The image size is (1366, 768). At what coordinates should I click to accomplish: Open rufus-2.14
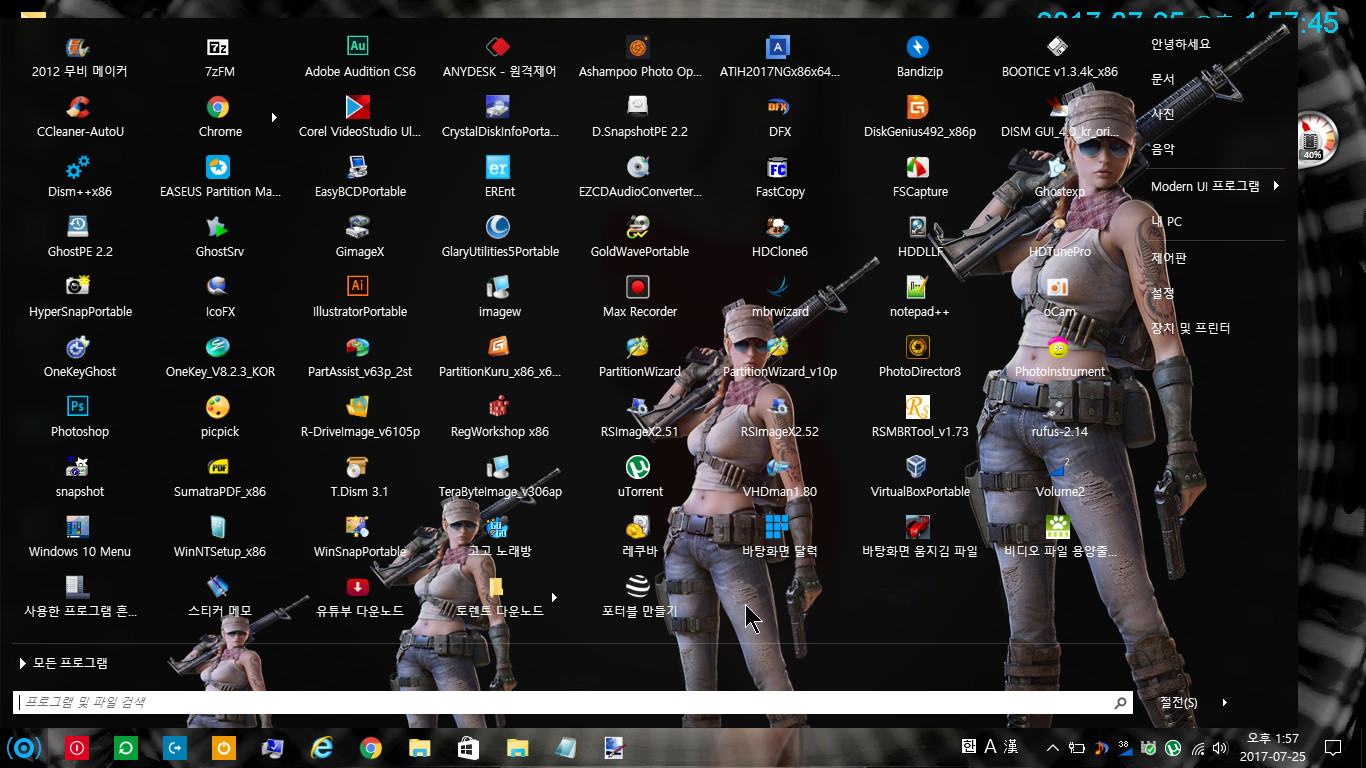pyautogui.click(x=1060, y=418)
